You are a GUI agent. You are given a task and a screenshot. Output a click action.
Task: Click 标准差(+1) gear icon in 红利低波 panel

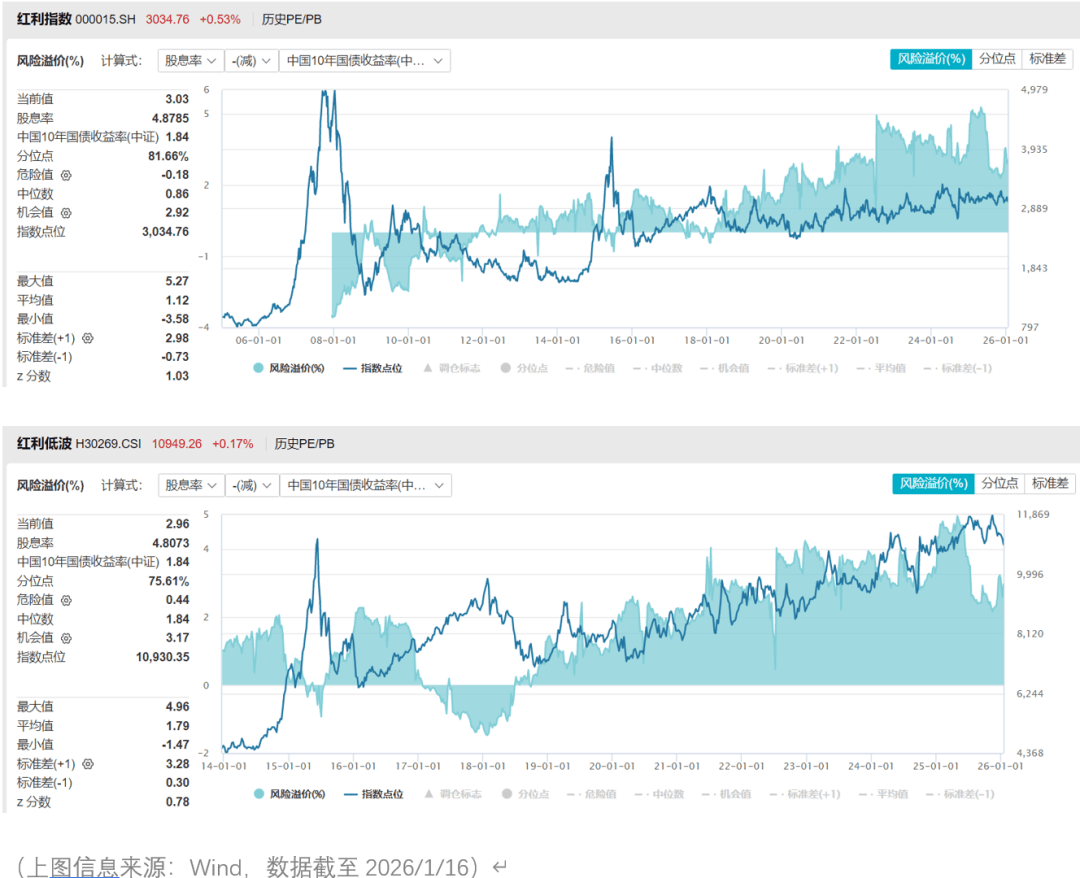tap(88, 764)
